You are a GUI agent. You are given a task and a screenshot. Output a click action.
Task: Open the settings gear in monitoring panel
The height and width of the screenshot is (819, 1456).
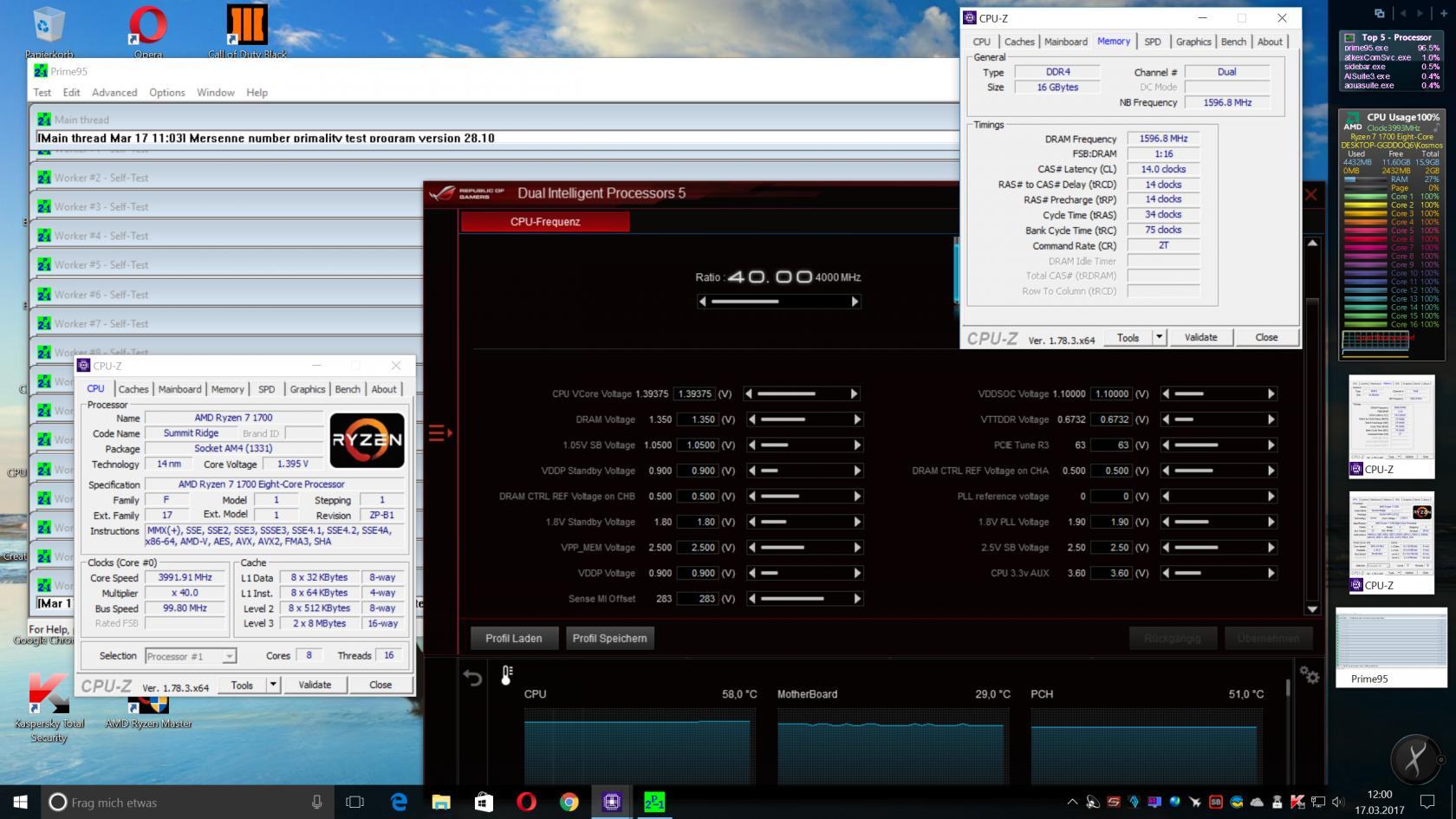coord(1310,675)
